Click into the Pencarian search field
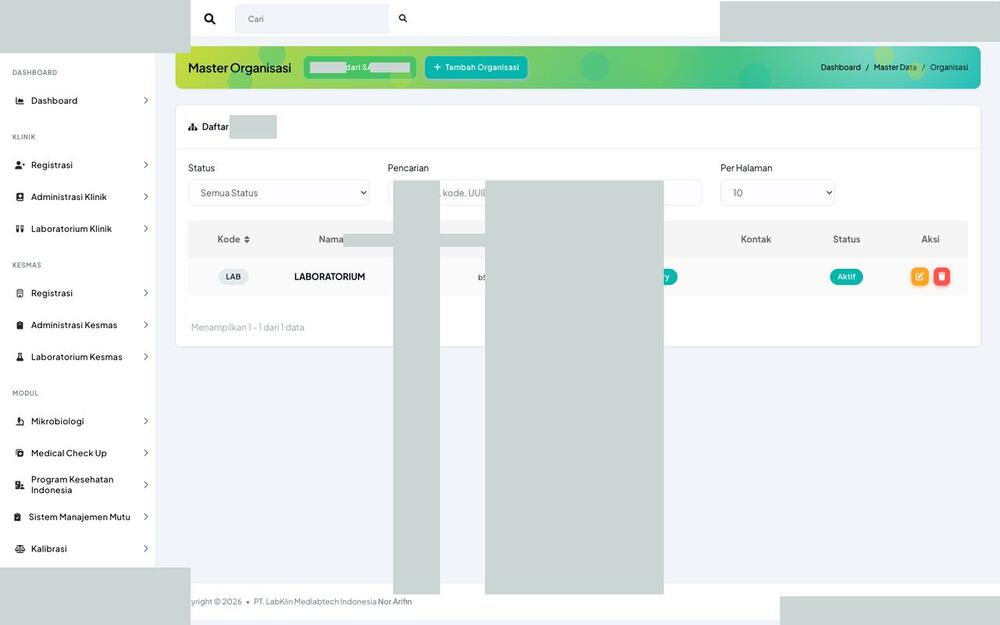This screenshot has width=1000, height=625. (545, 193)
